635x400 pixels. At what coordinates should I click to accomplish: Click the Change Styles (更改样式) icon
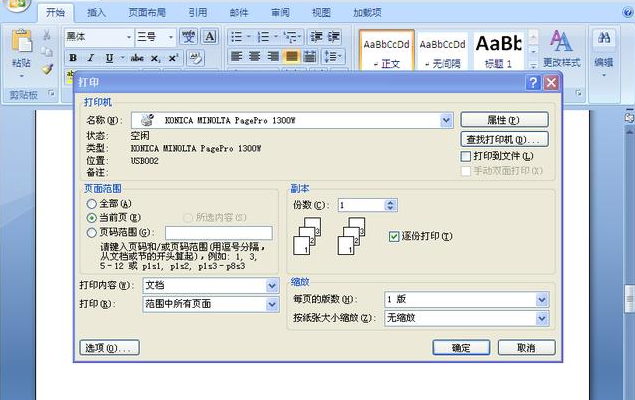[561, 40]
